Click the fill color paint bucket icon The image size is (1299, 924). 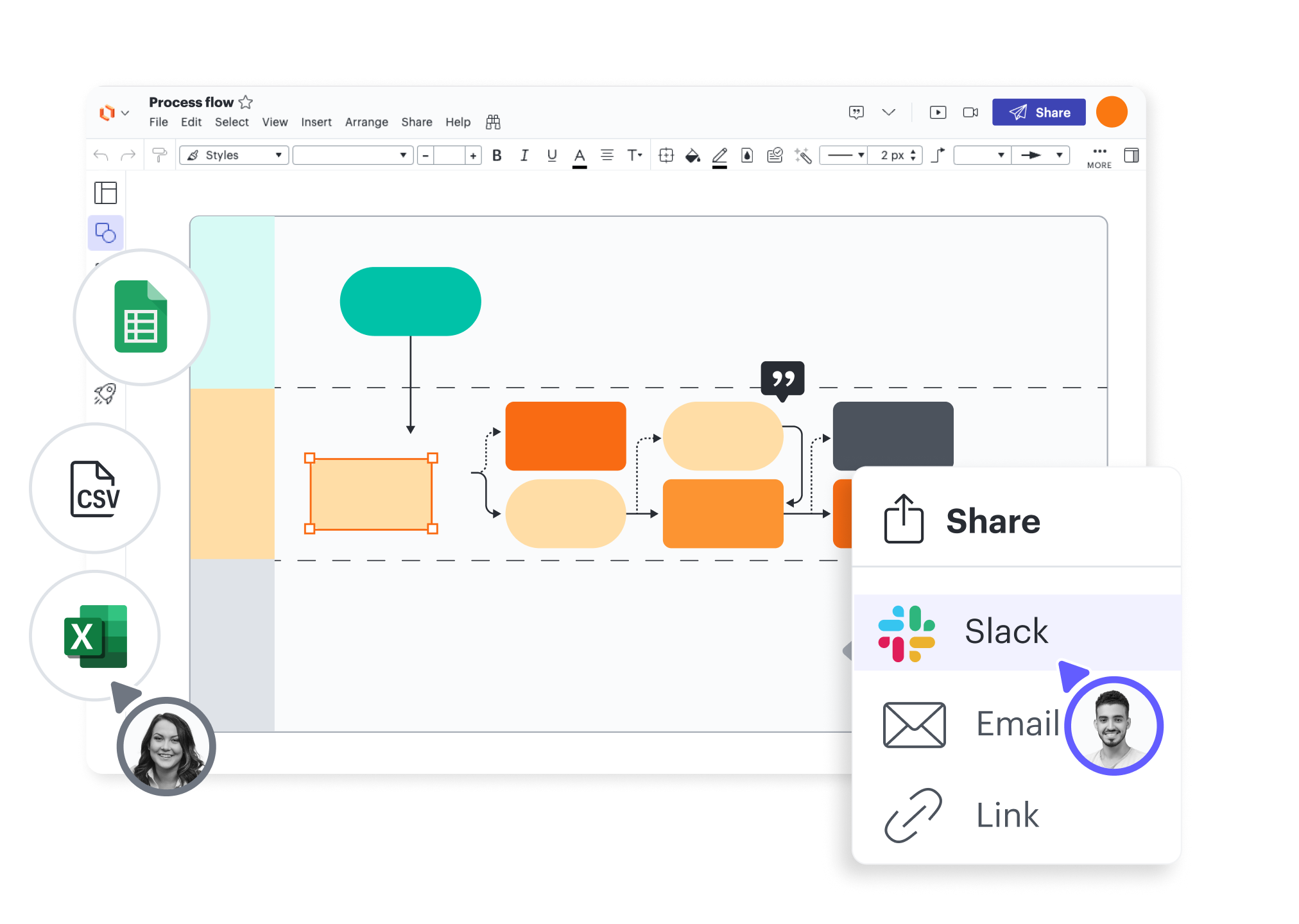point(692,155)
